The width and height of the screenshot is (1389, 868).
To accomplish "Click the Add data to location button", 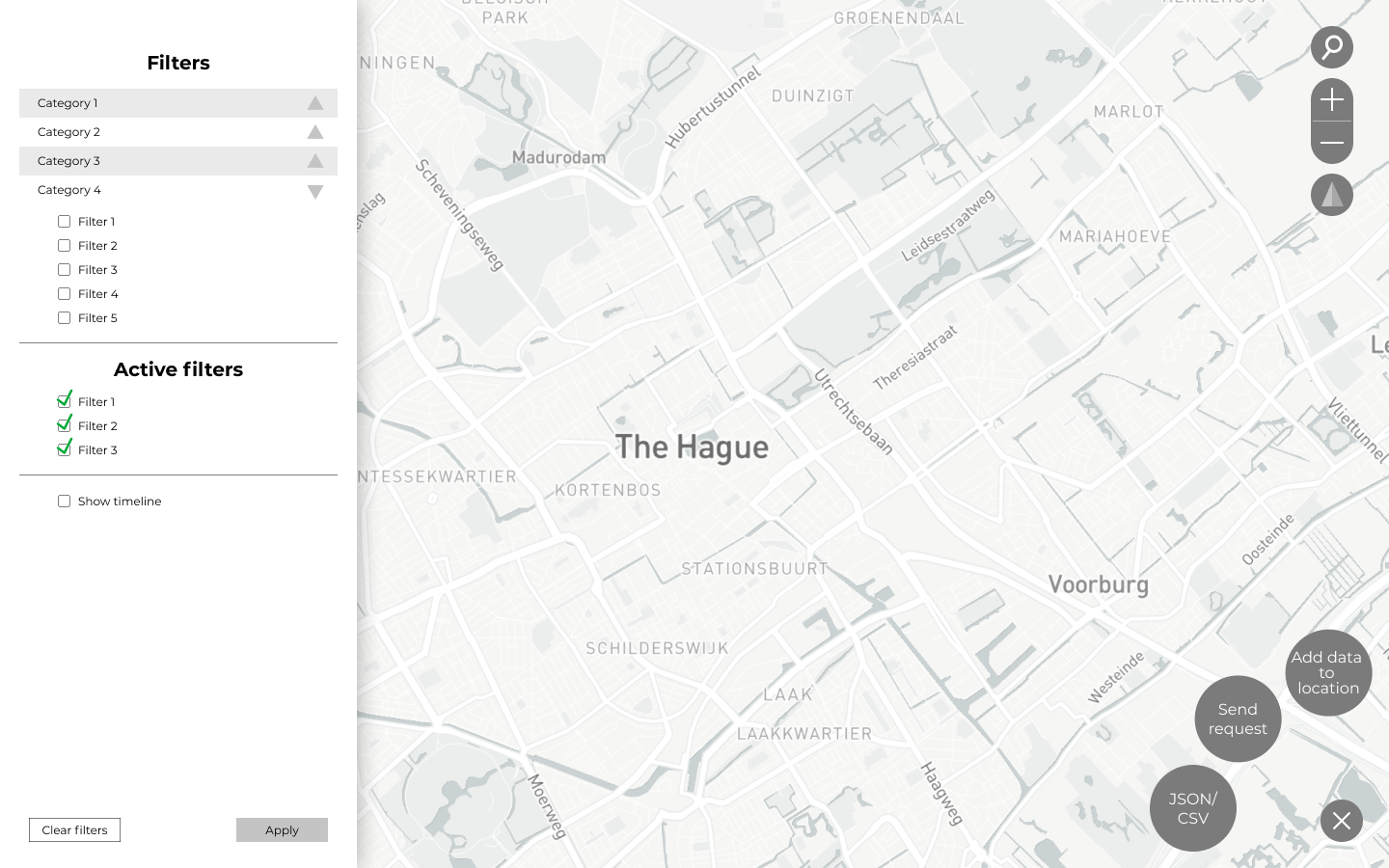I will [x=1328, y=672].
